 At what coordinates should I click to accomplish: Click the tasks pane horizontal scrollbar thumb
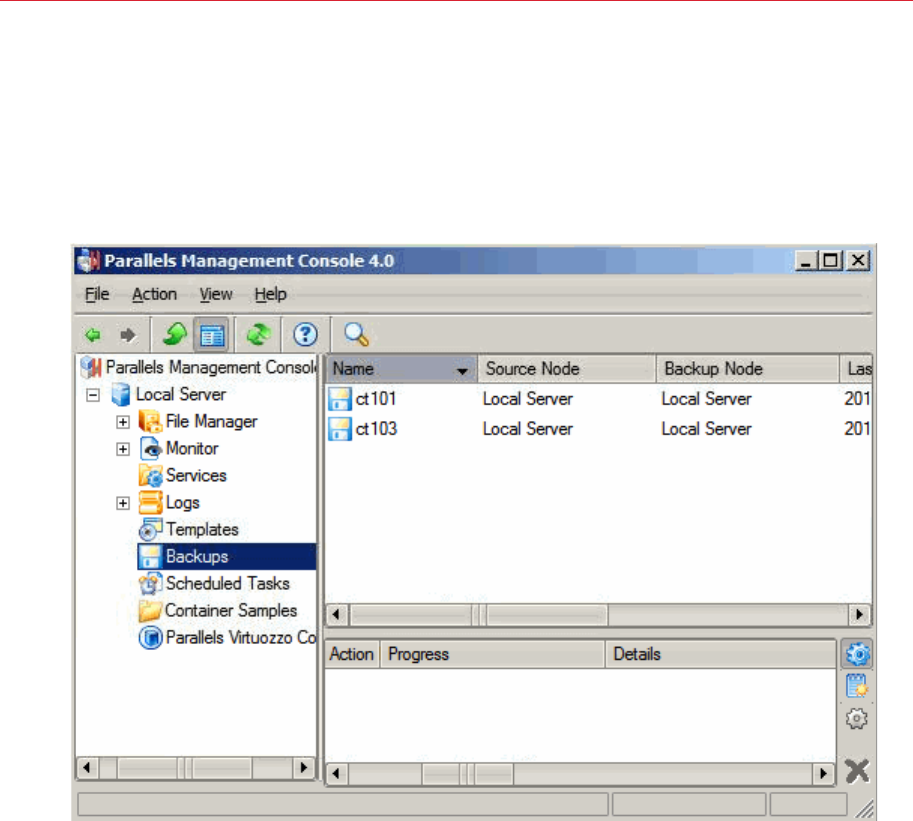click(467, 774)
